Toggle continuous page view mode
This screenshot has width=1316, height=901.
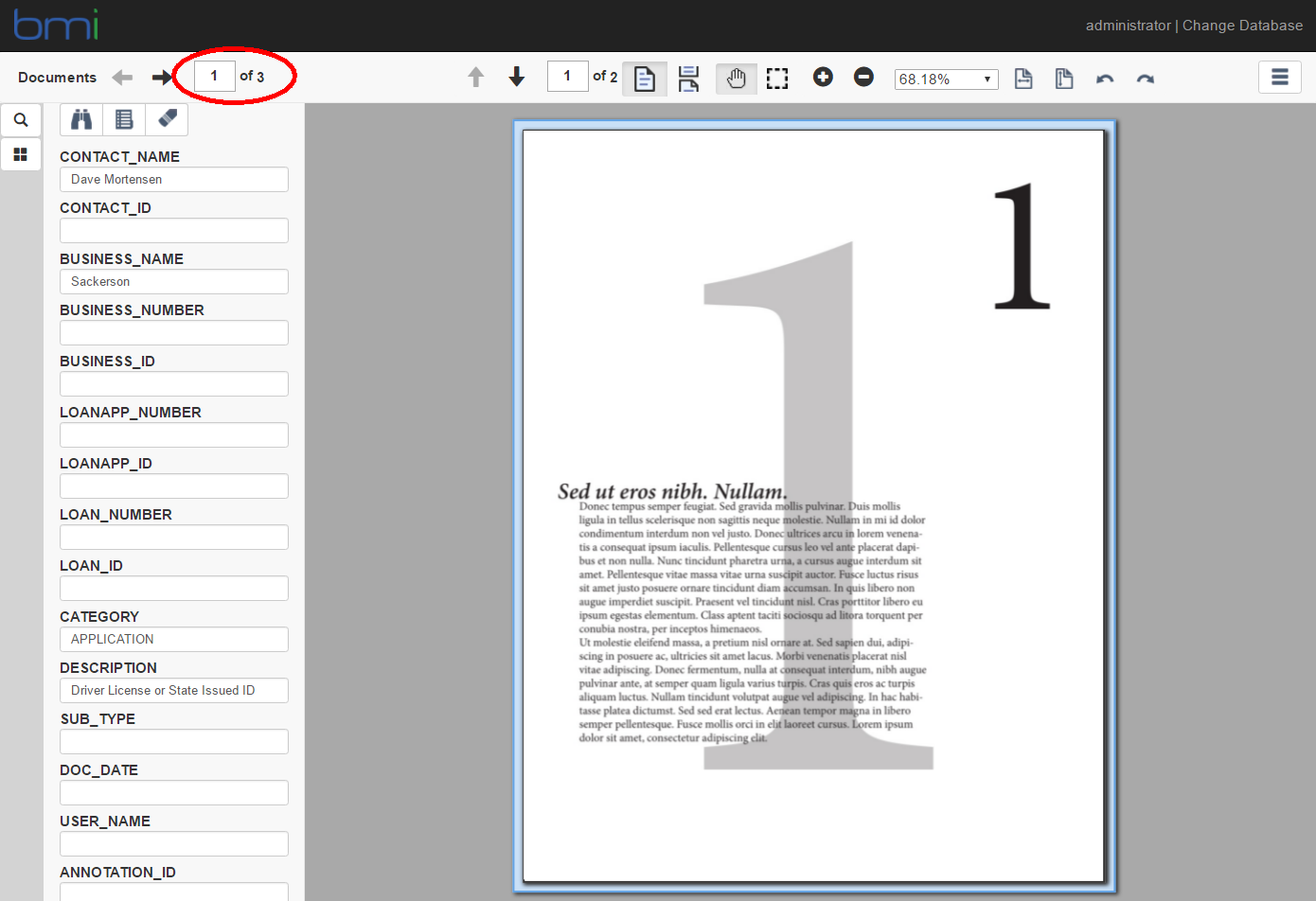point(688,79)
